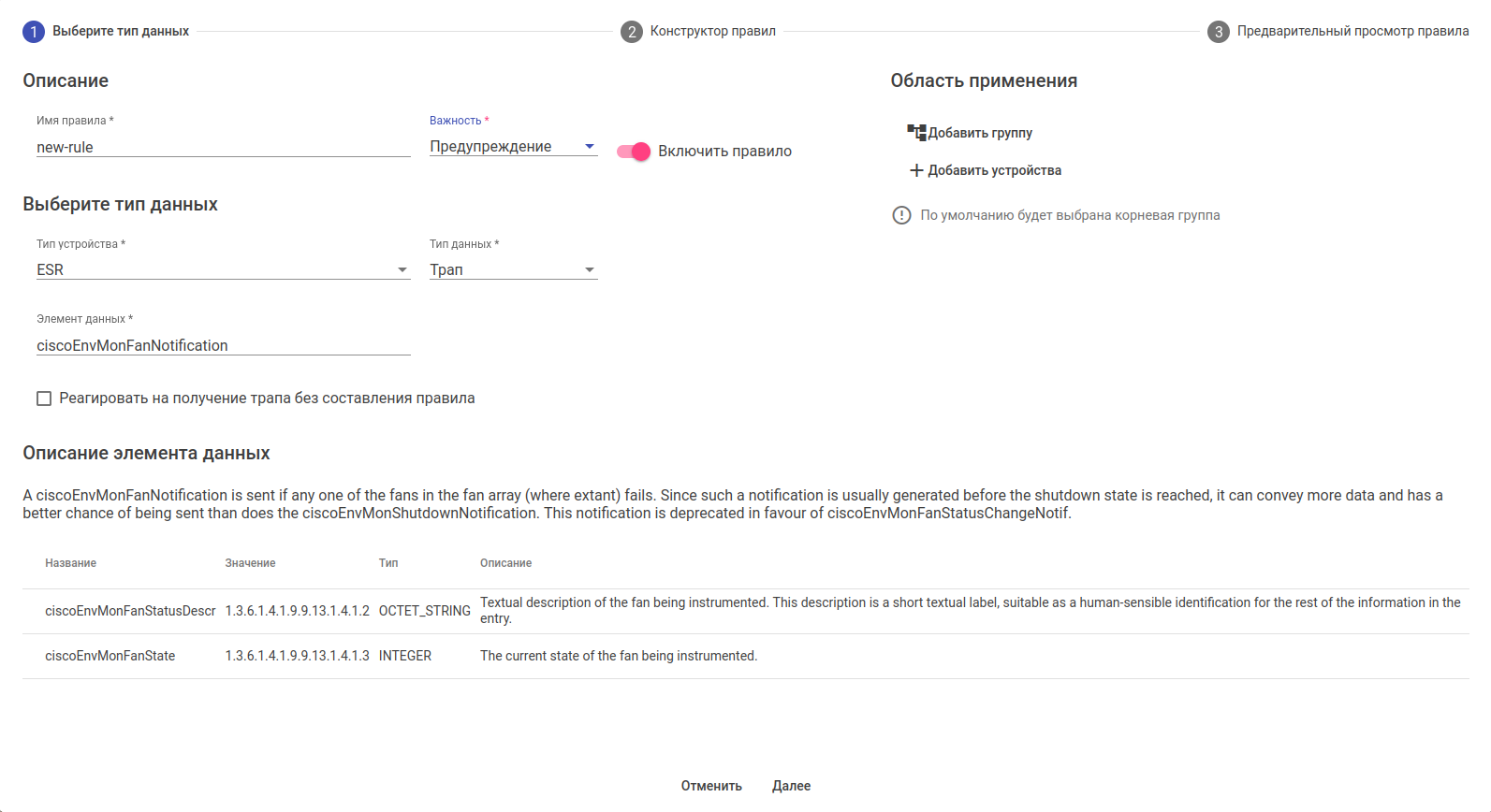Open the 'Важность' severity dropdown
The height and width of the screenshot is (812, 1491).
pyautogui.click(x=513, y=147)
